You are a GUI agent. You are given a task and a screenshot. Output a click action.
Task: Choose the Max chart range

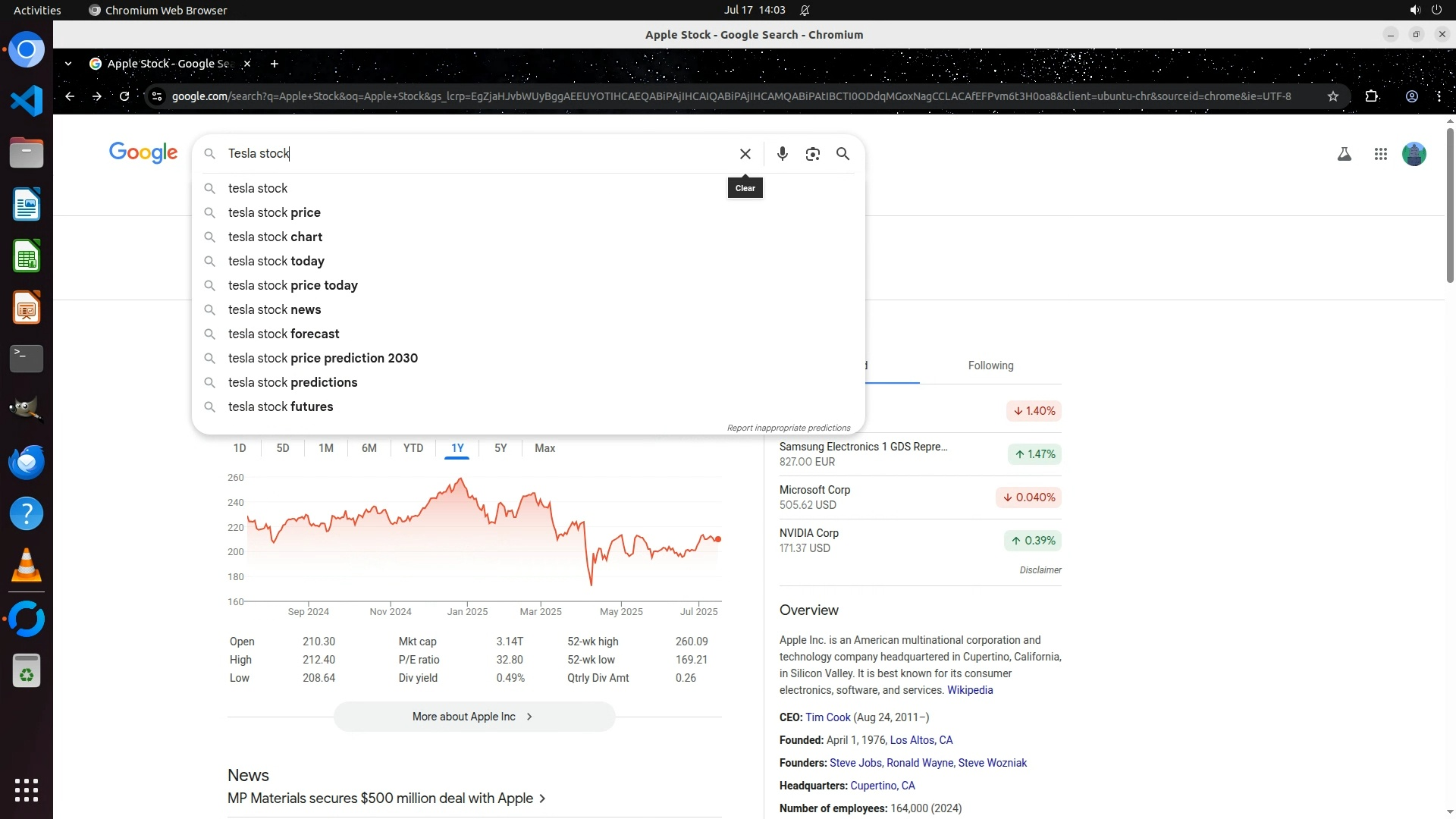coord(544,448)
